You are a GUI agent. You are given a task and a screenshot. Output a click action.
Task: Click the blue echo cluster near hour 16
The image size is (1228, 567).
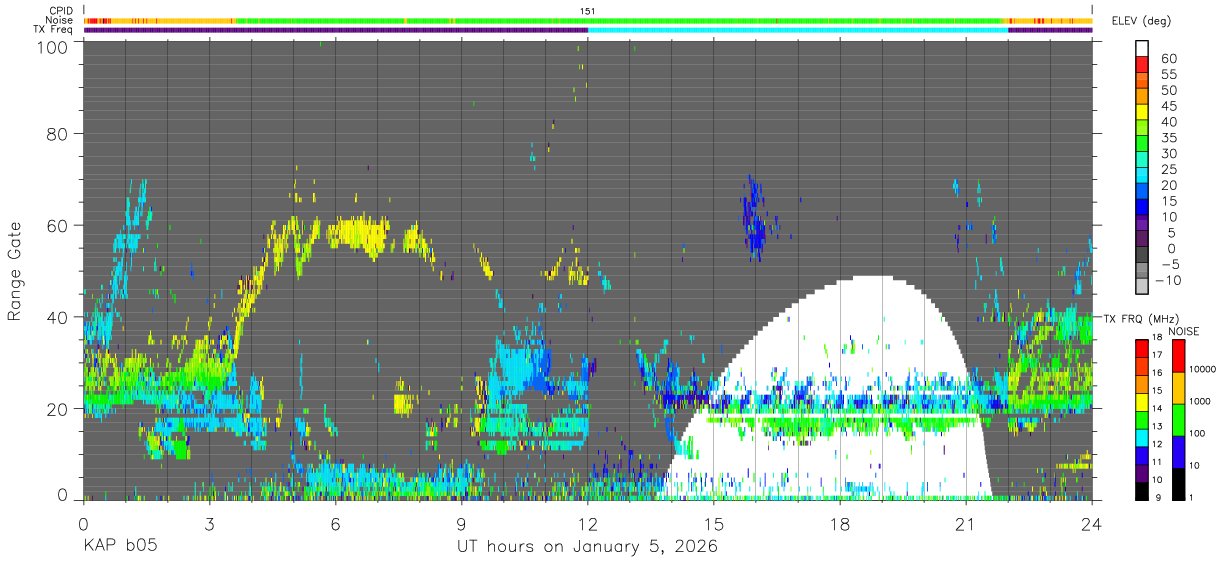pyautogui.click(x=755, y=220)
